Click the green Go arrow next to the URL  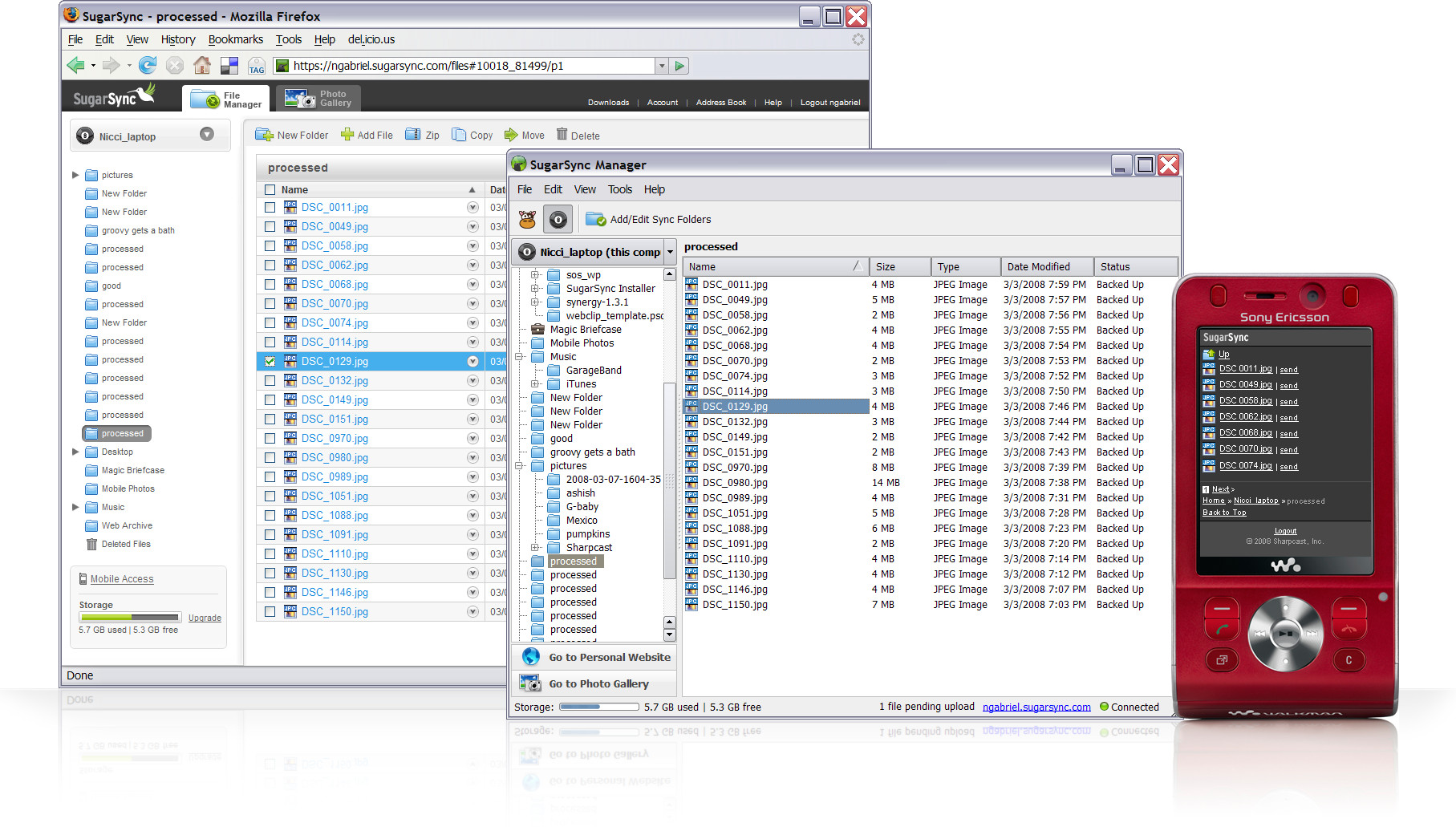tap(679, 66)
